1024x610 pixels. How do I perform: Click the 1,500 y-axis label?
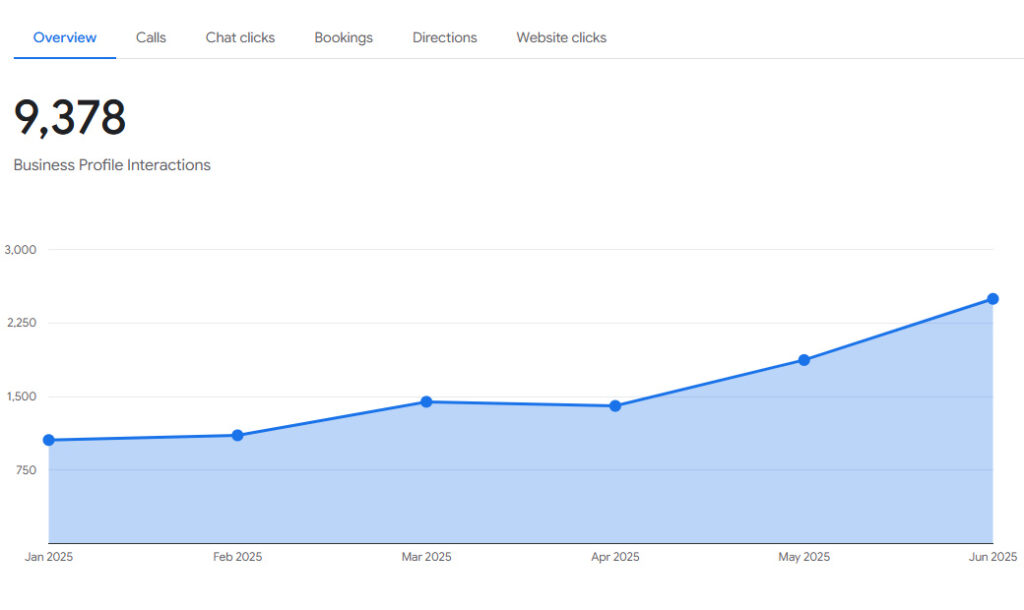pos(21,396)
